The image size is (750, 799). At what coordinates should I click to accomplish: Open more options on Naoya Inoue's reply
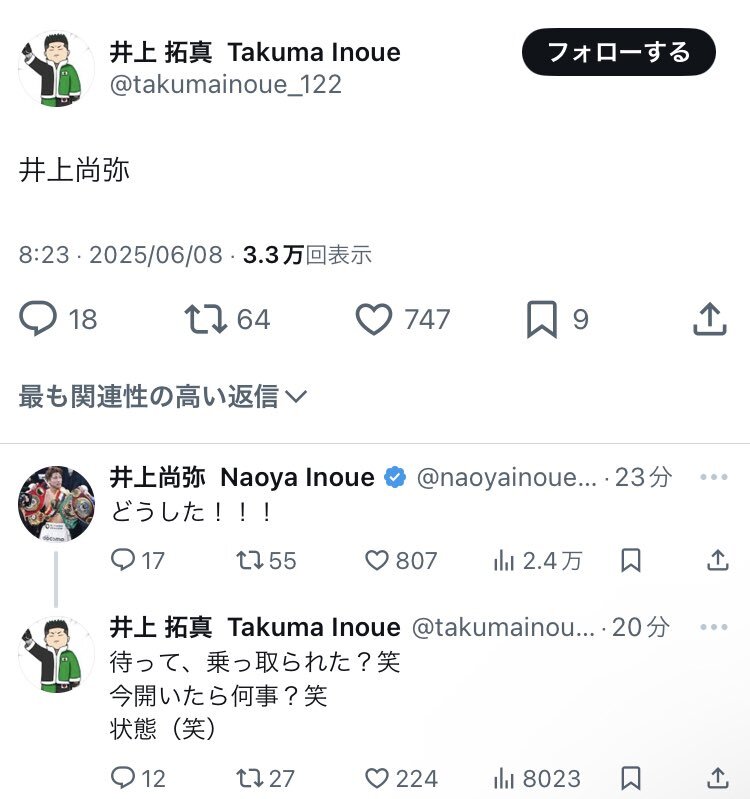click(713, 477)
